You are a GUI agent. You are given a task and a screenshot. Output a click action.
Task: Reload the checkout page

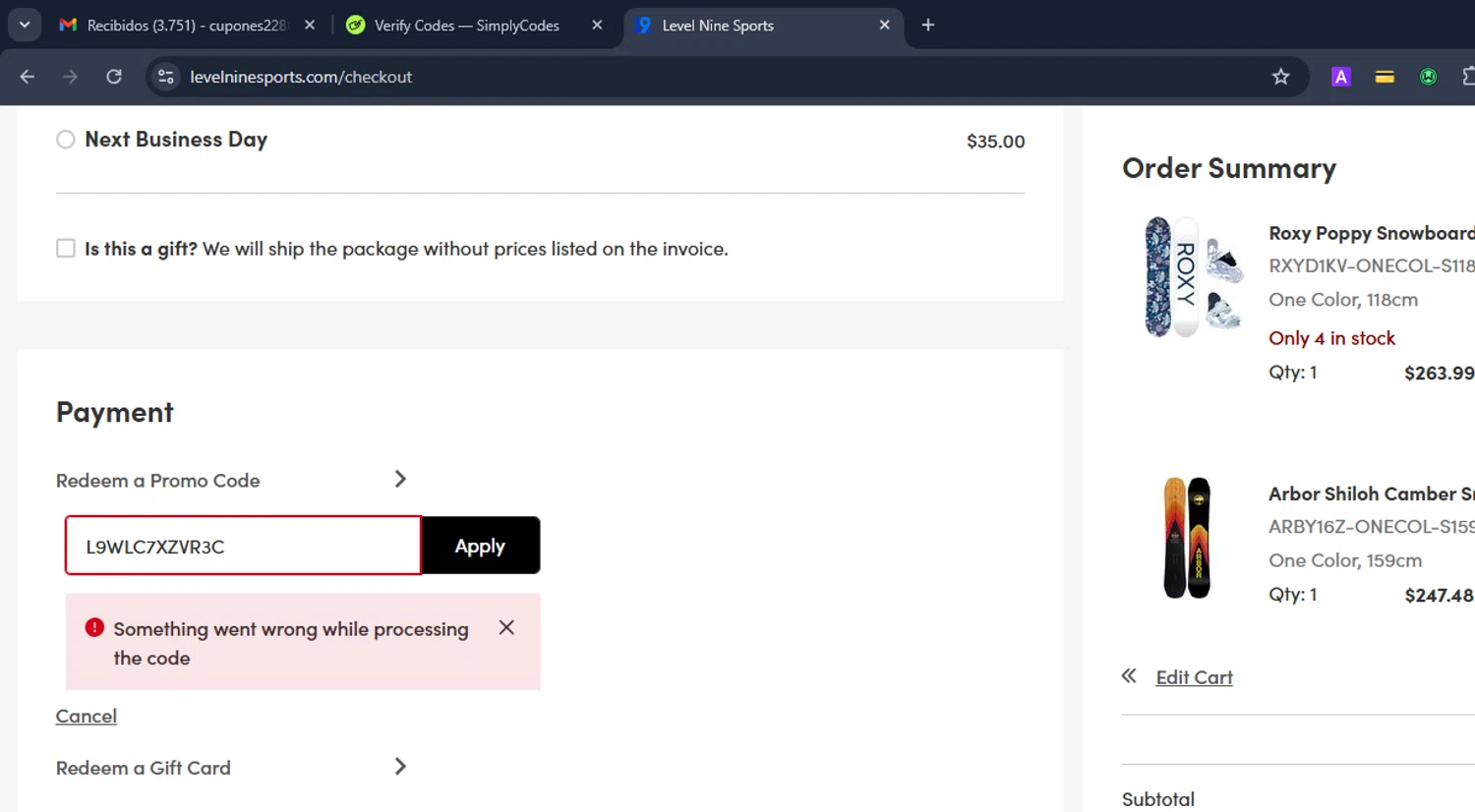pyautogui.click(x=114, y=77)
